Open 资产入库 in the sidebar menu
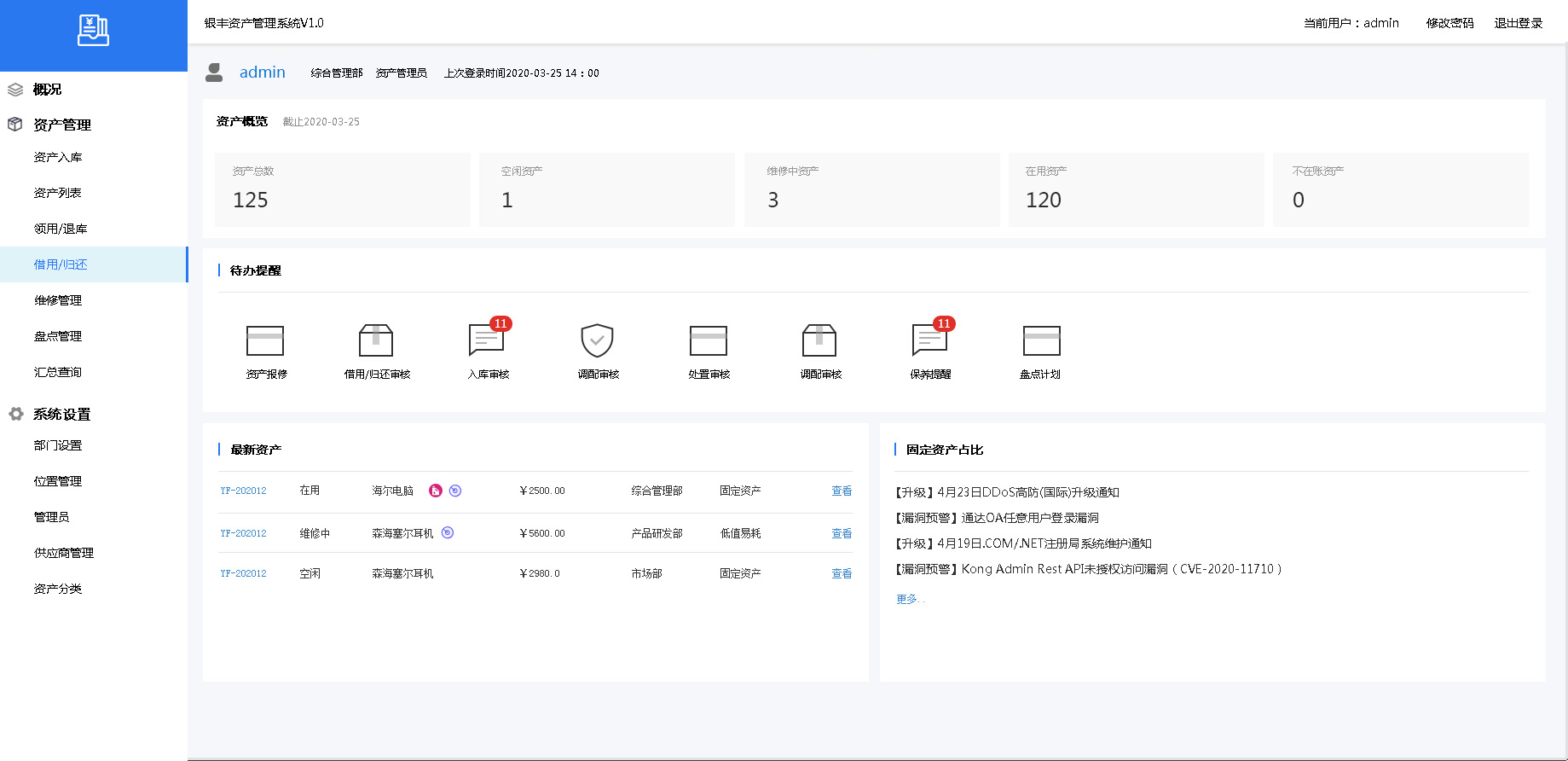1568x761 pixels. pyautogui.click(x=58, y=157)
